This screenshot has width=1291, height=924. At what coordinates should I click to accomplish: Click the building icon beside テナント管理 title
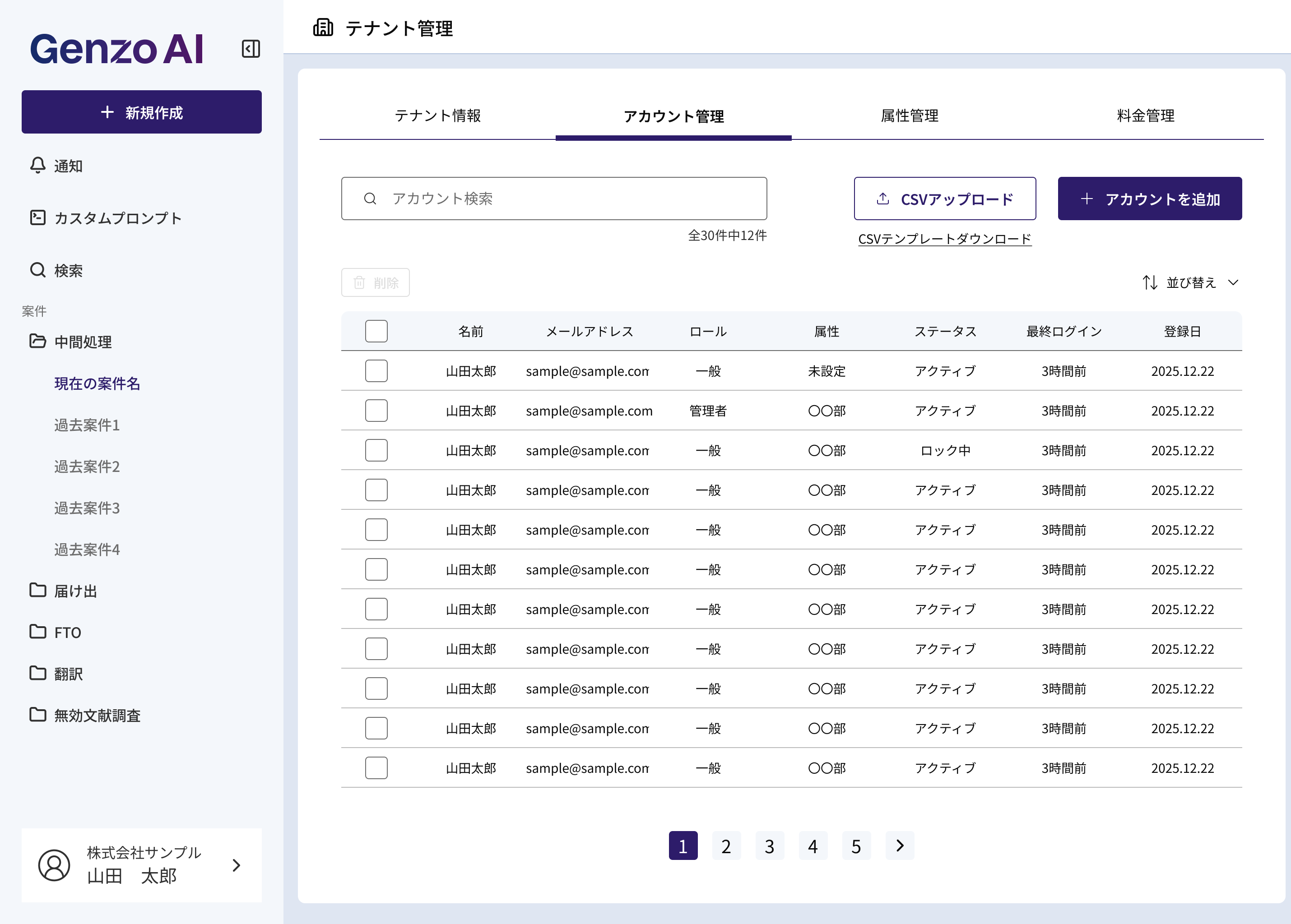(323, 28)
